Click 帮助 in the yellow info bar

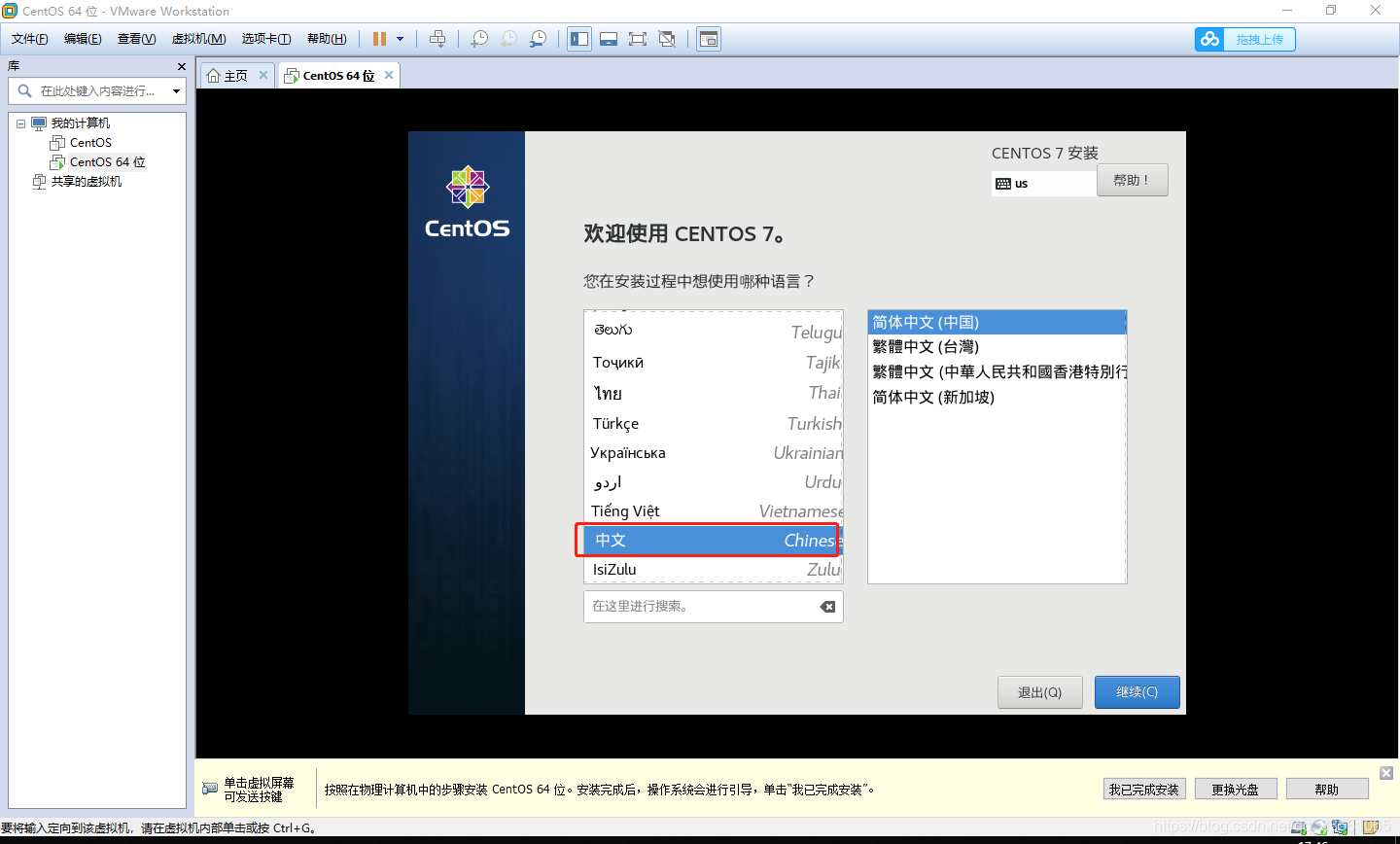(1326, 790)
